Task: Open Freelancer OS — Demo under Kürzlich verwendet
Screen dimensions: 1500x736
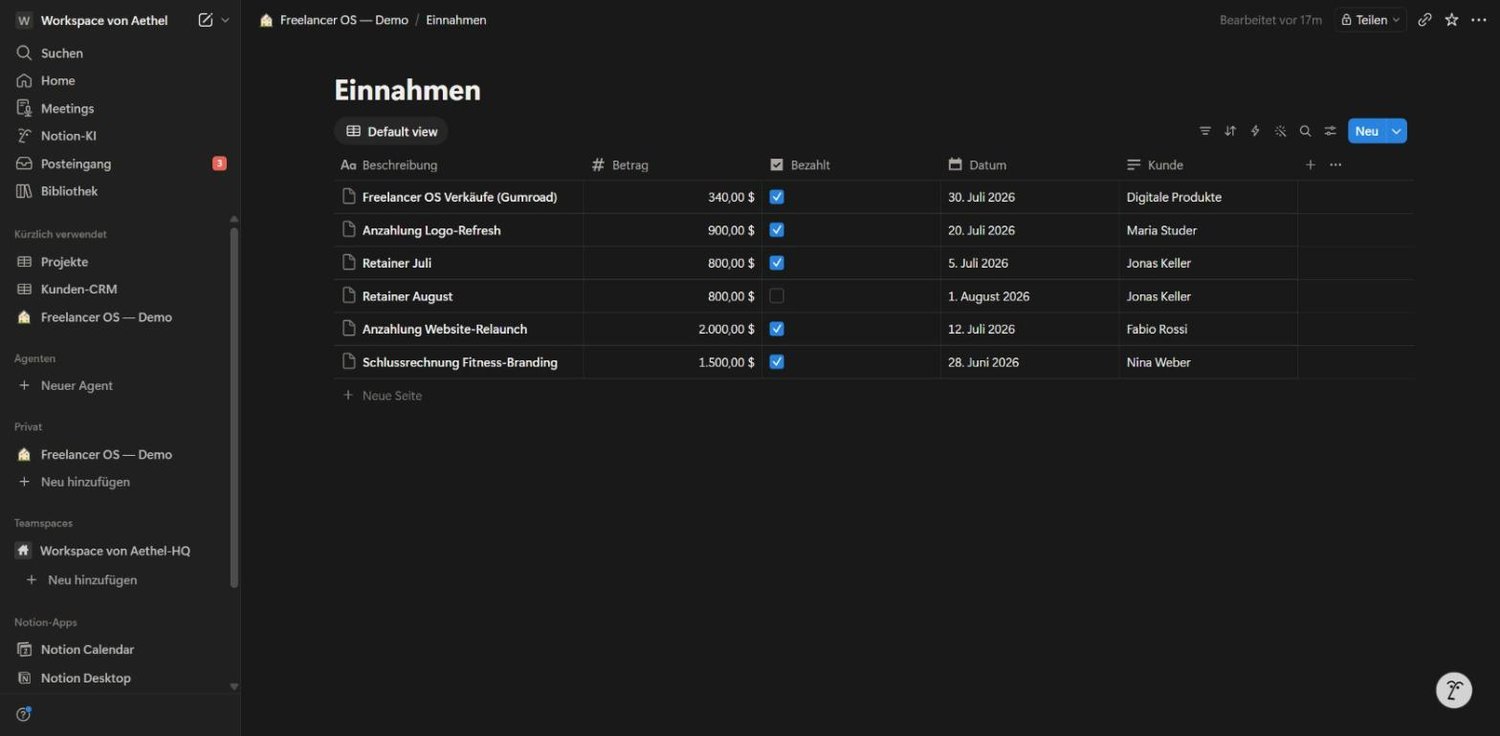Action: [120, 317]
